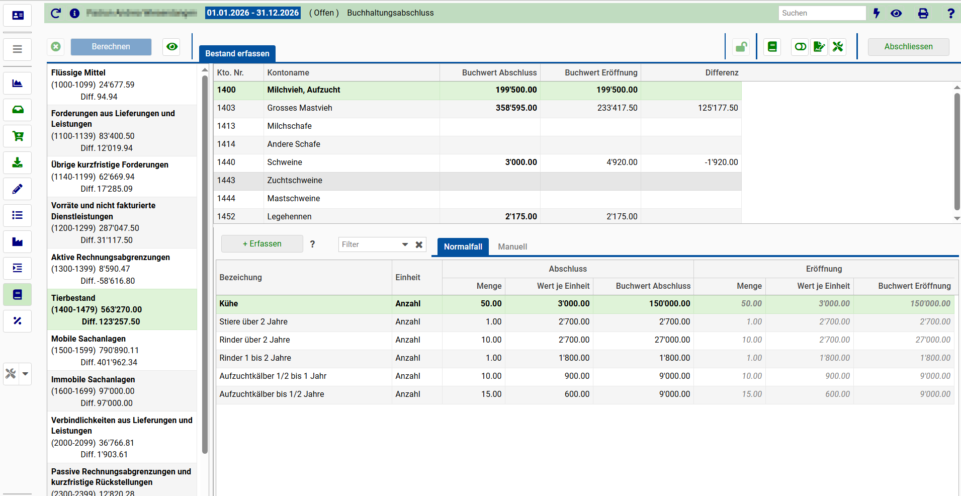
Task: Click the lightning bolt icon in header
Action: point(876,13)
